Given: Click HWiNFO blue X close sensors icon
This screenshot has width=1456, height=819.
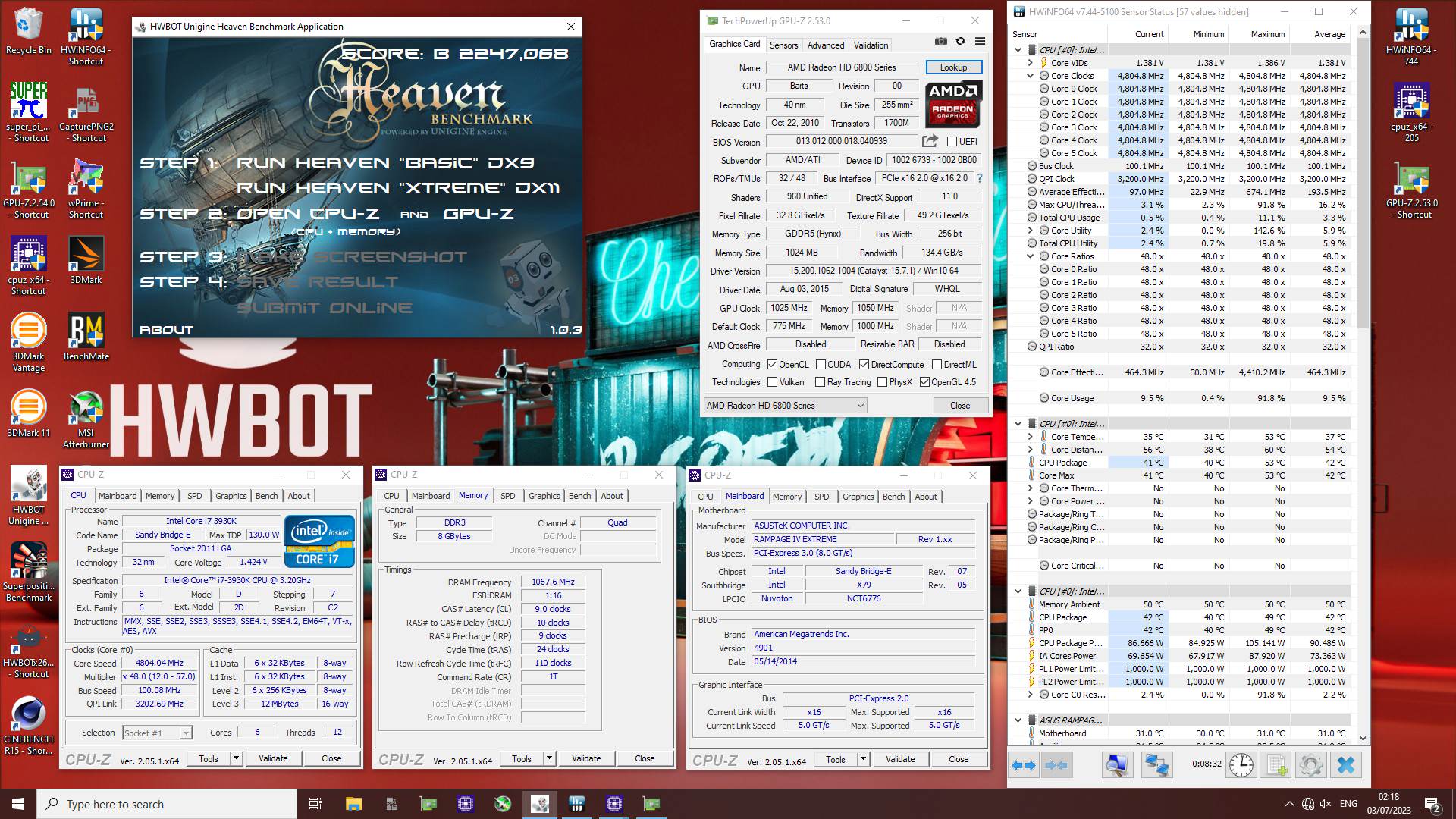Looking at the screenshot, I should [1346, 765].
